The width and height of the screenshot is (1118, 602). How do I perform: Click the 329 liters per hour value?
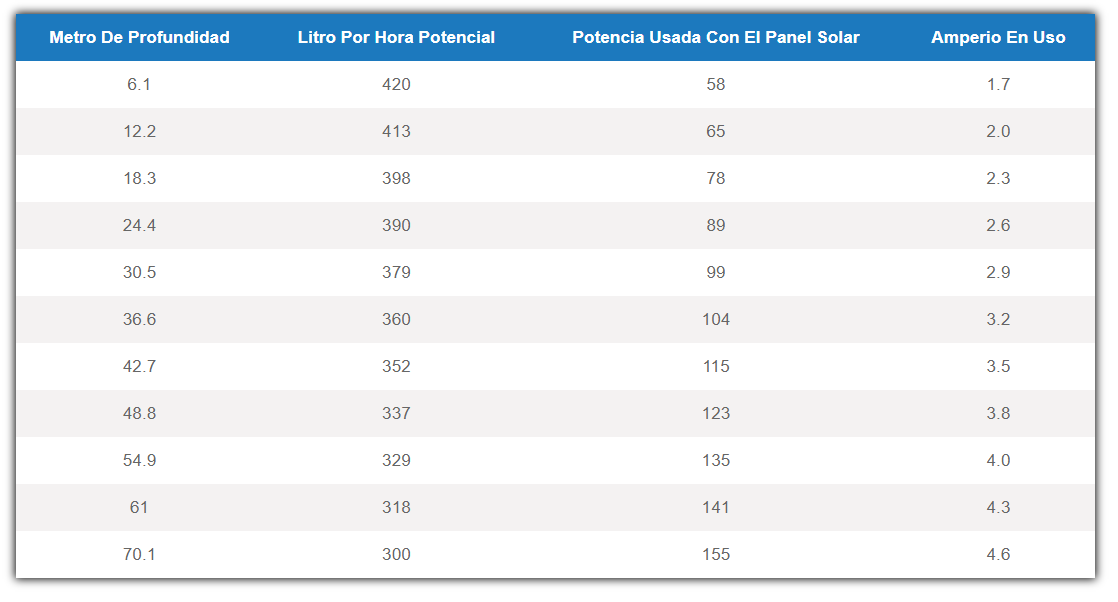[396, 461]
